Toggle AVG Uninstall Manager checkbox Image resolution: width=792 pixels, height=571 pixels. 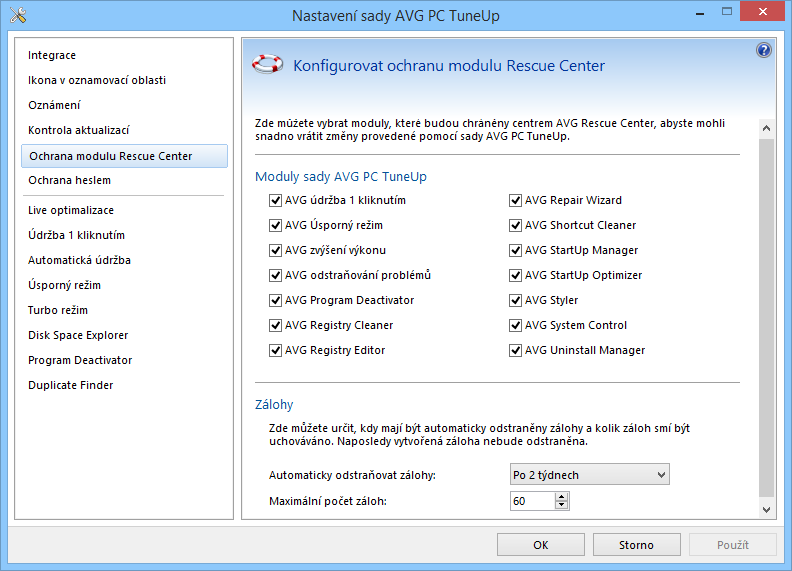[515, 351]
